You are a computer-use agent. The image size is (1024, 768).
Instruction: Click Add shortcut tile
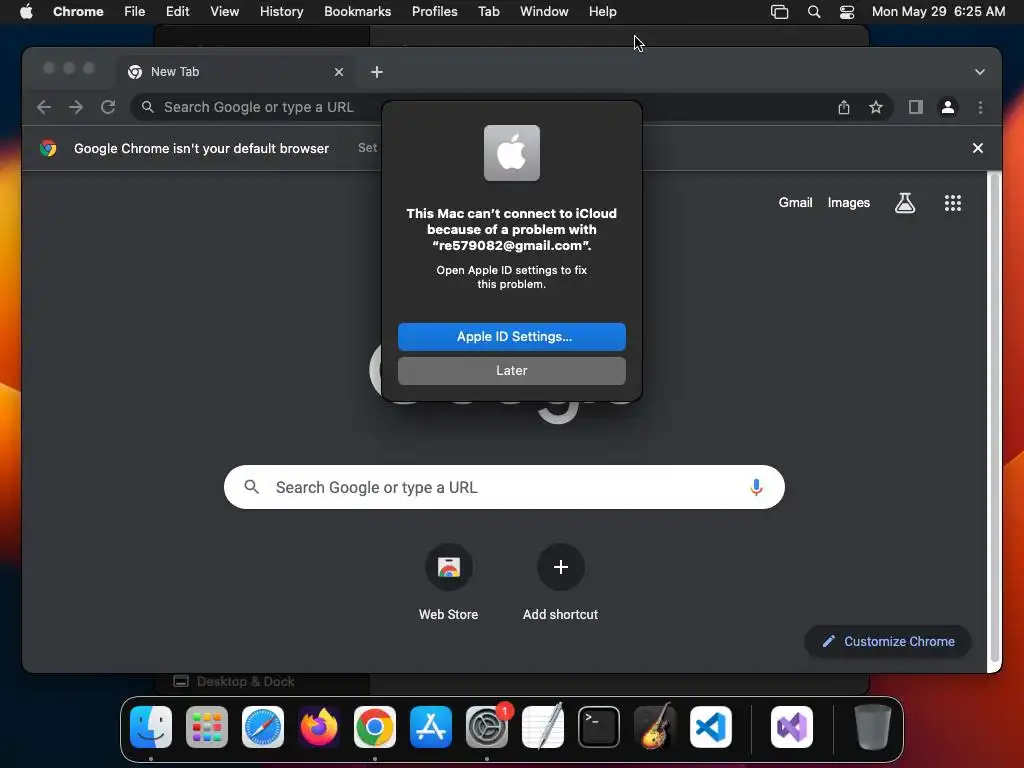point(560,582)
